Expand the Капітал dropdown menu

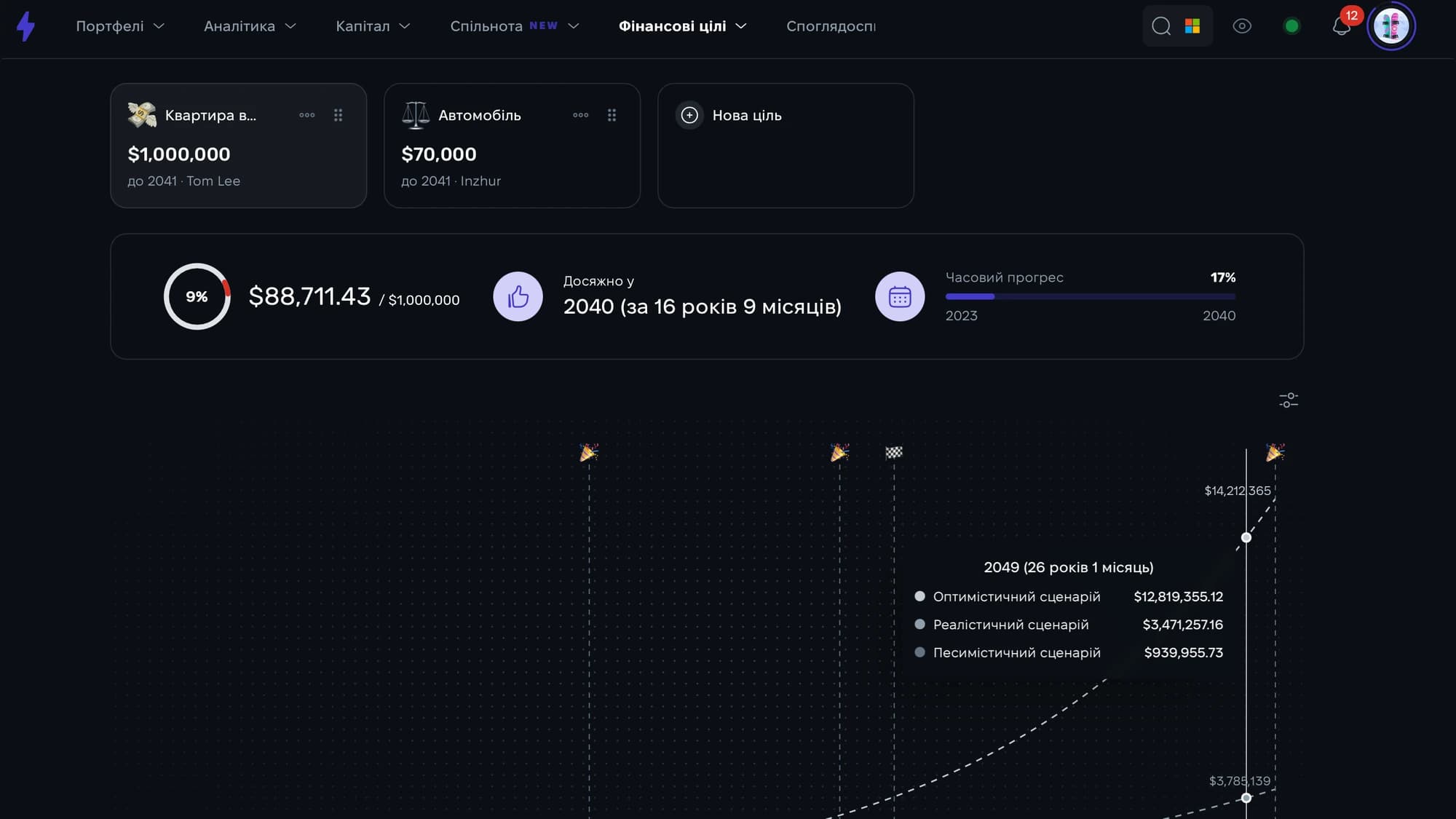coord(373,26)
